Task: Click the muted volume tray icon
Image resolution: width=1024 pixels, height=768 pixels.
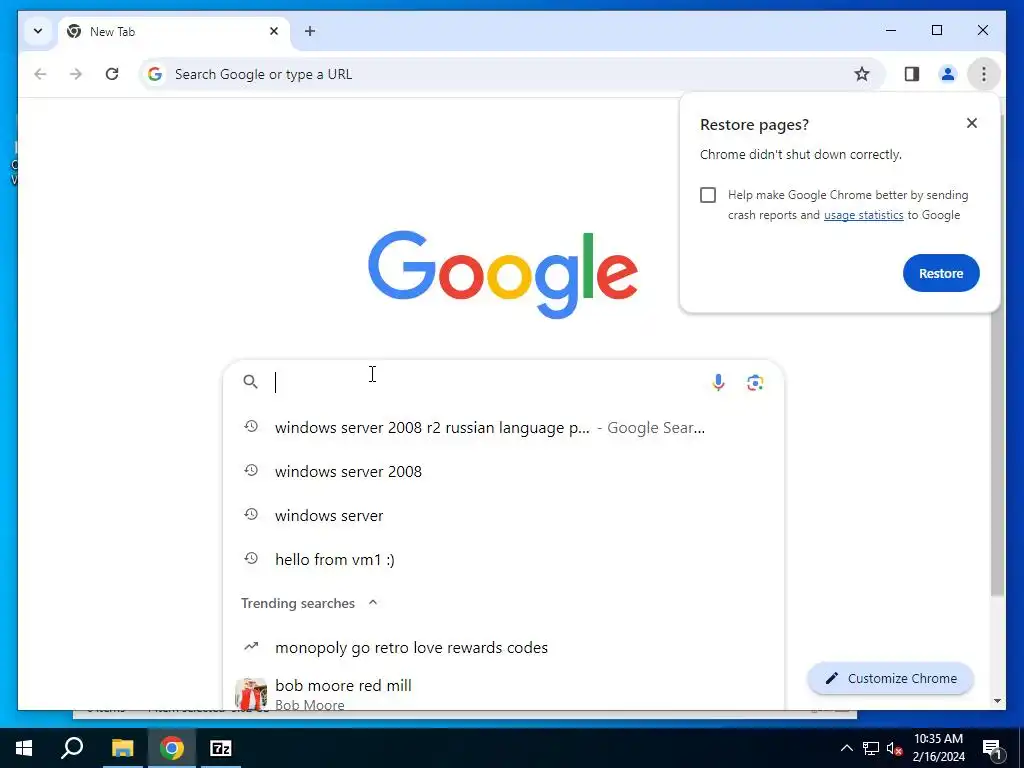Action: point(895,748)
